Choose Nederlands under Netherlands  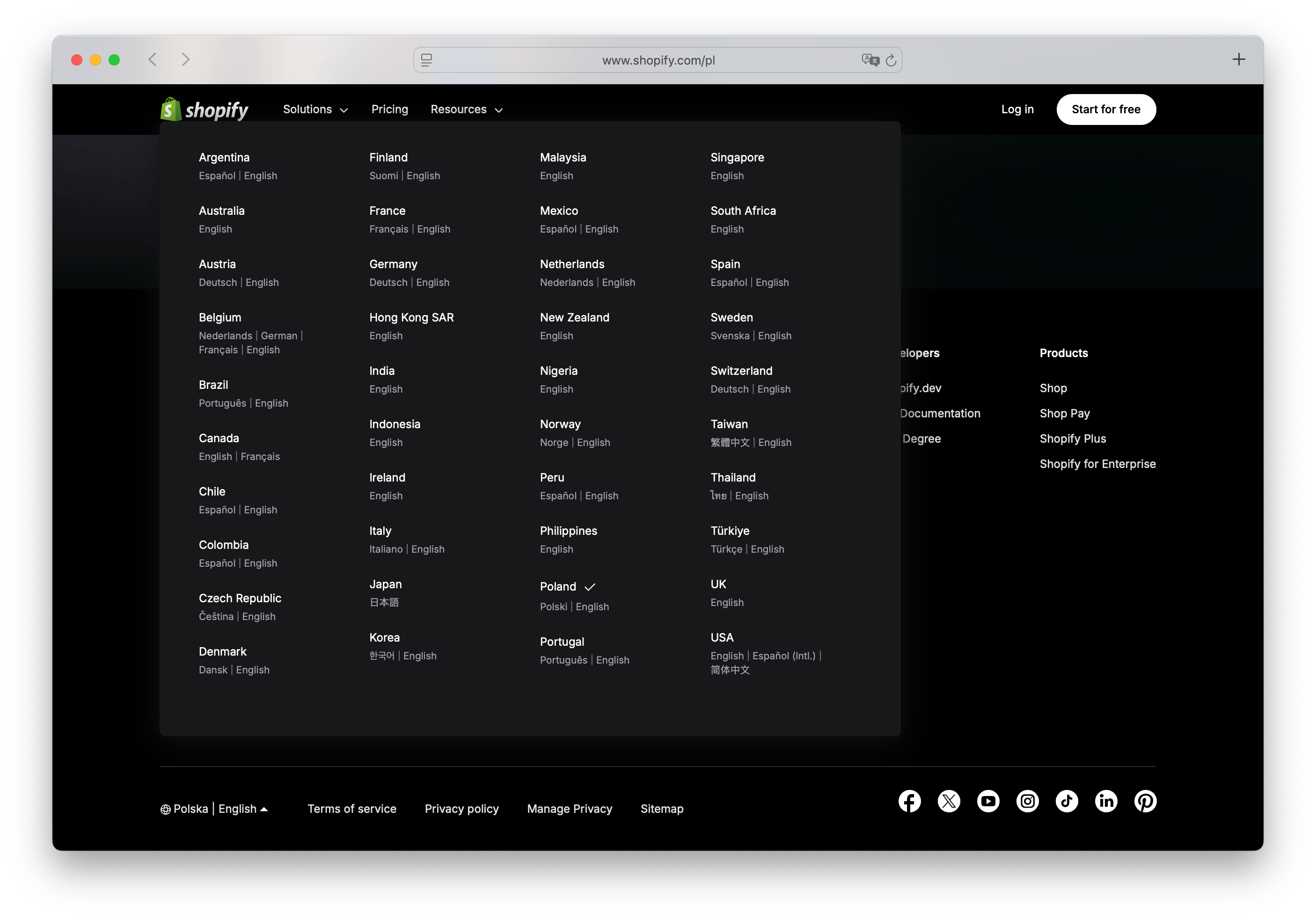click(566, 283)
